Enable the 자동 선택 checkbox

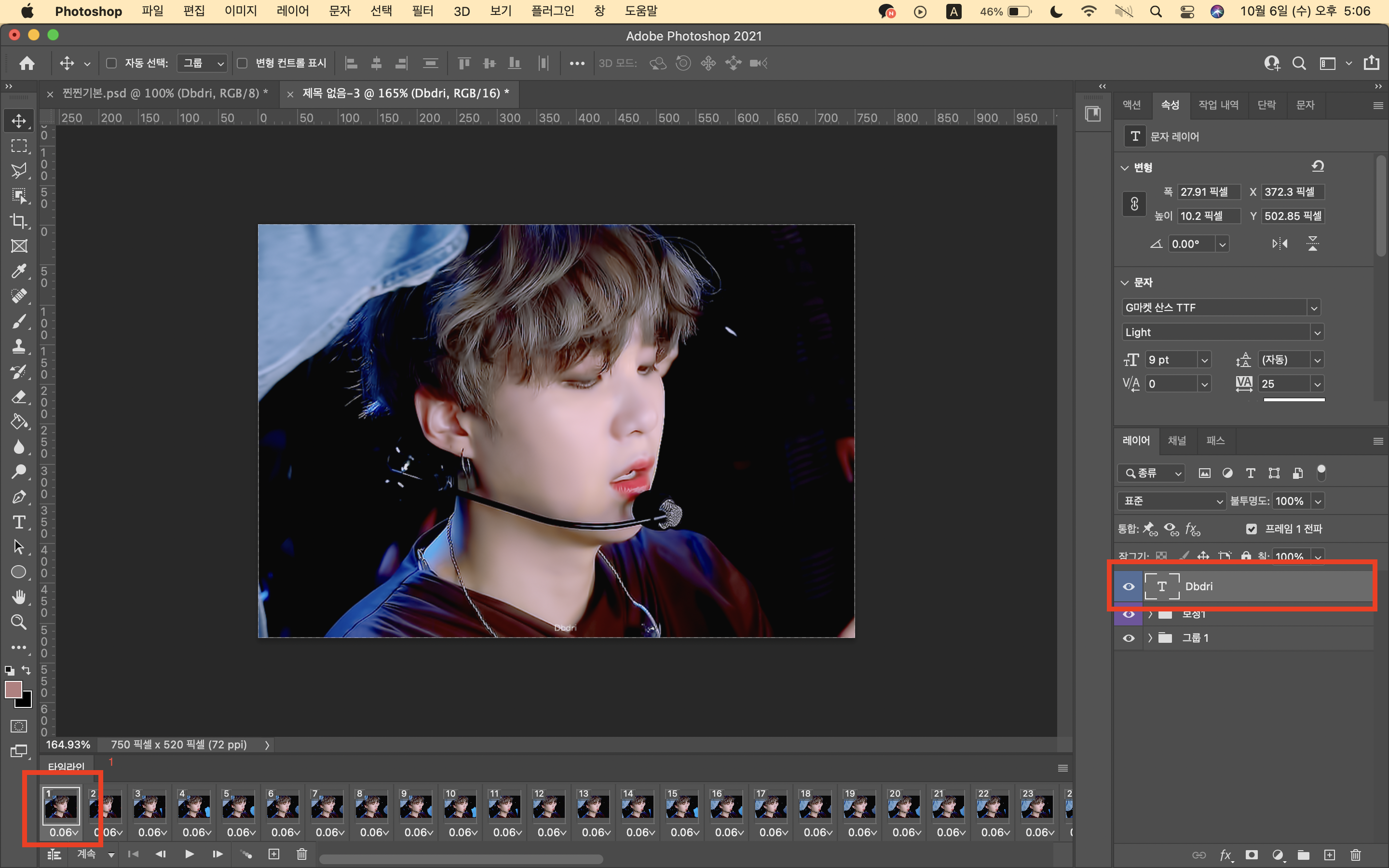(x=111, y=63)
